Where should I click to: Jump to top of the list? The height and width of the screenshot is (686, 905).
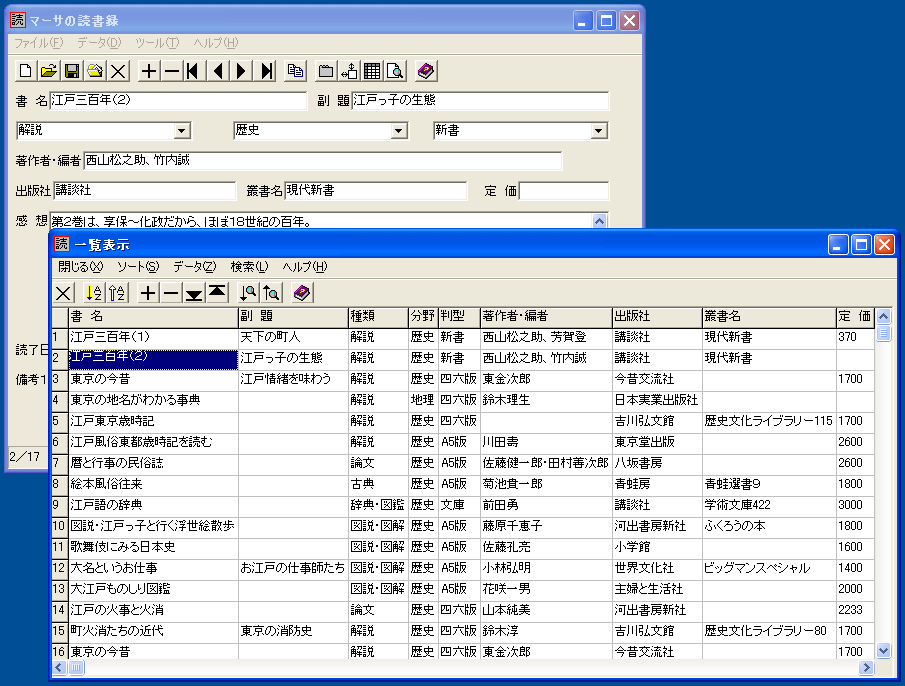[x=217, y=293]
